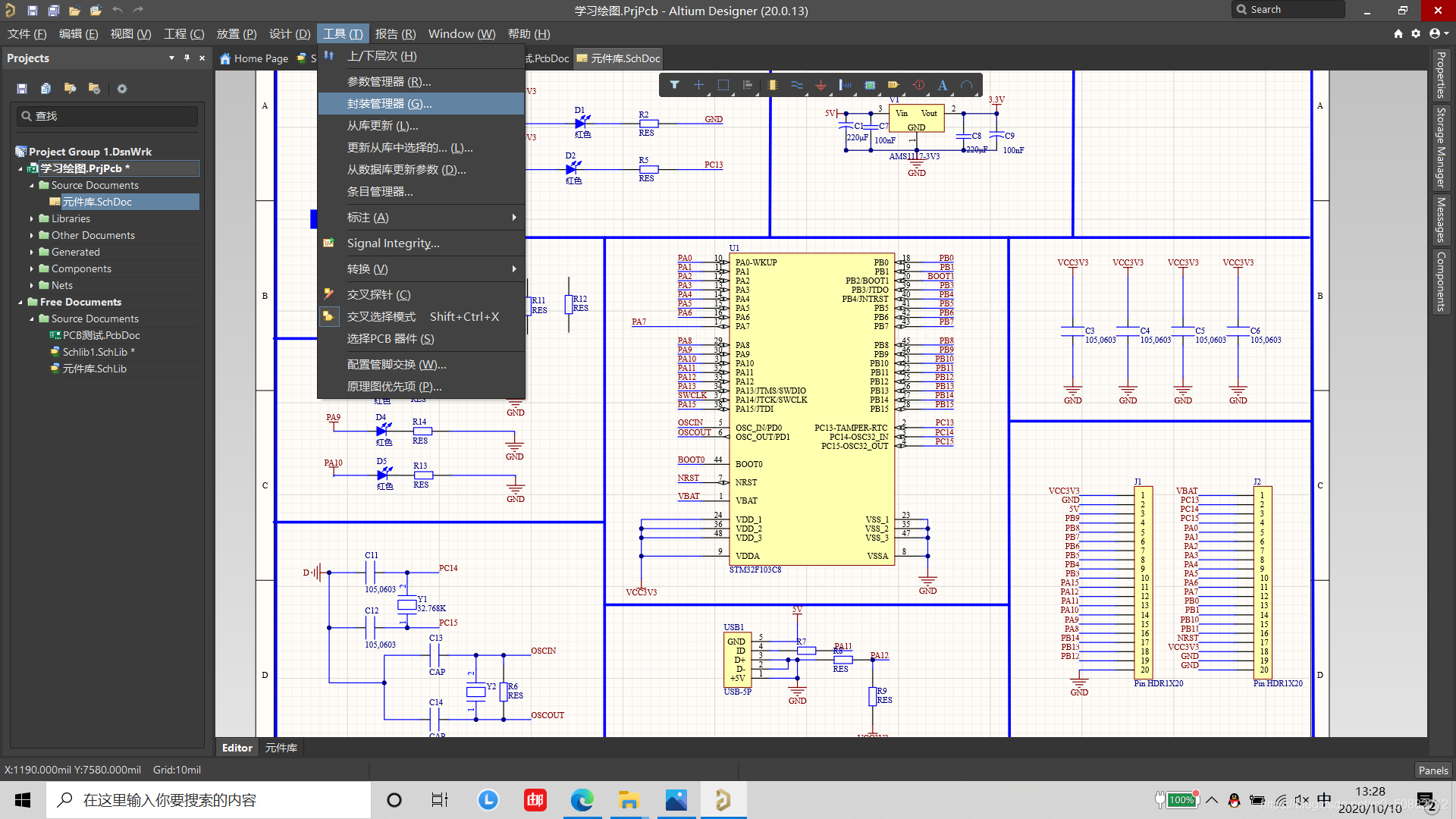Screen dimensions: 1456x819
Task: Switch input method via the 中 taskbar indicator
Action: pyautogui.click(x=1324, y=799)
